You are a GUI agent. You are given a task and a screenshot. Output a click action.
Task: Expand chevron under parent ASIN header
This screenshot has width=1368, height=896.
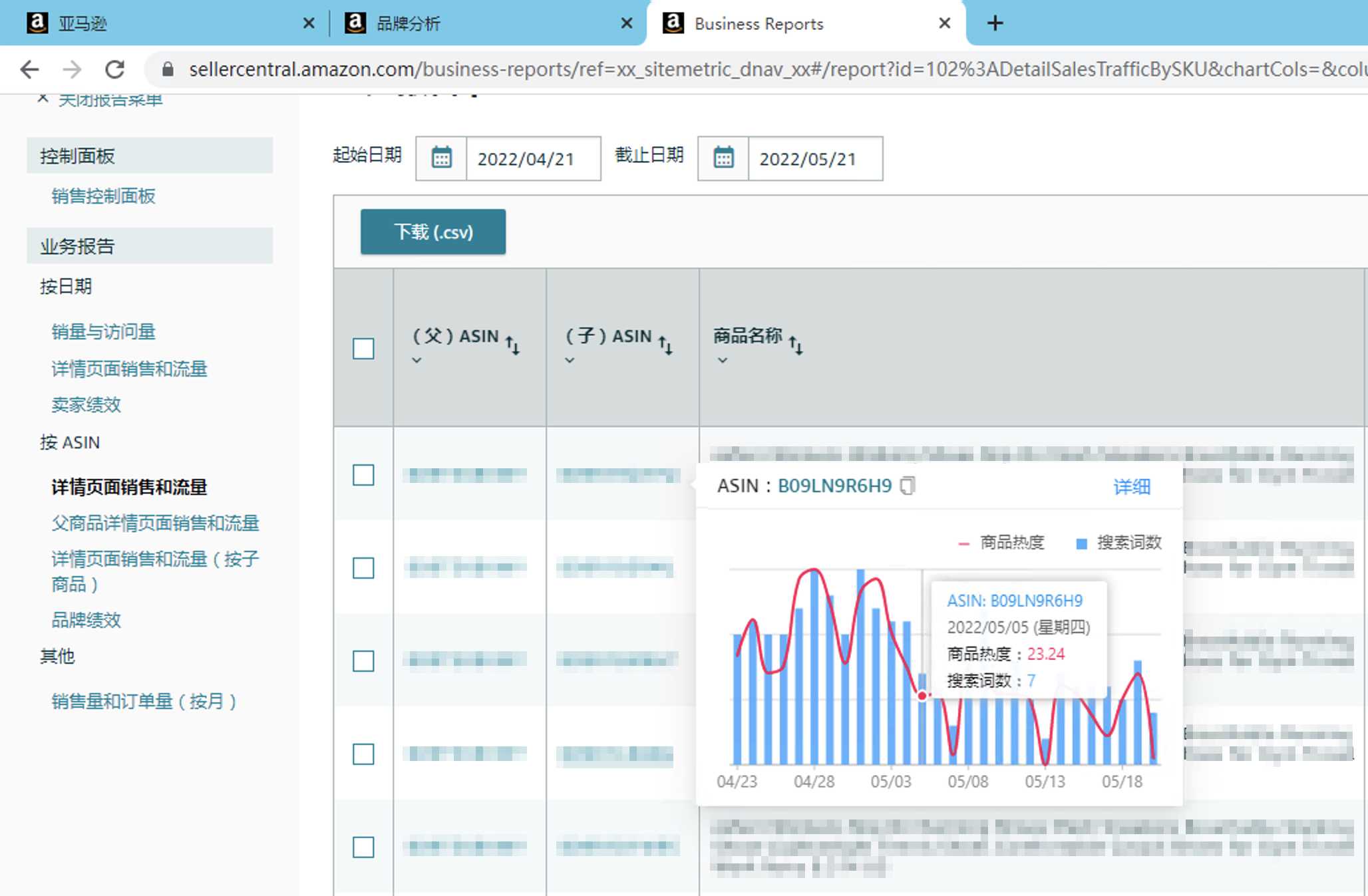click(x=417, y=361)
